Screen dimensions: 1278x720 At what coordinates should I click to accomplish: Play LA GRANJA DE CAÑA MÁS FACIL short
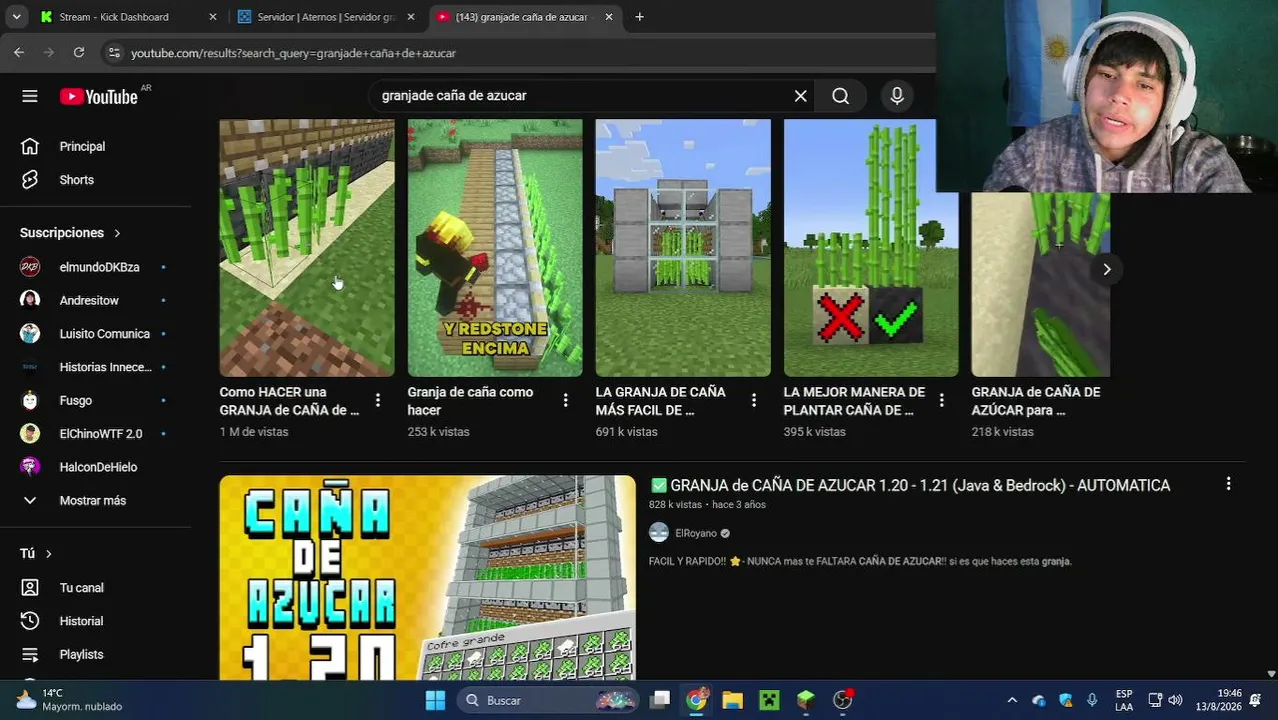(x=683, y=248)
